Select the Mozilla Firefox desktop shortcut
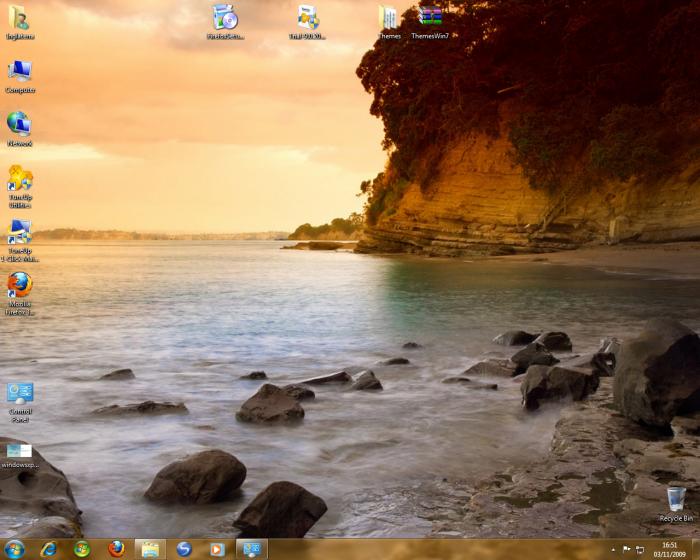 point(19,286)
